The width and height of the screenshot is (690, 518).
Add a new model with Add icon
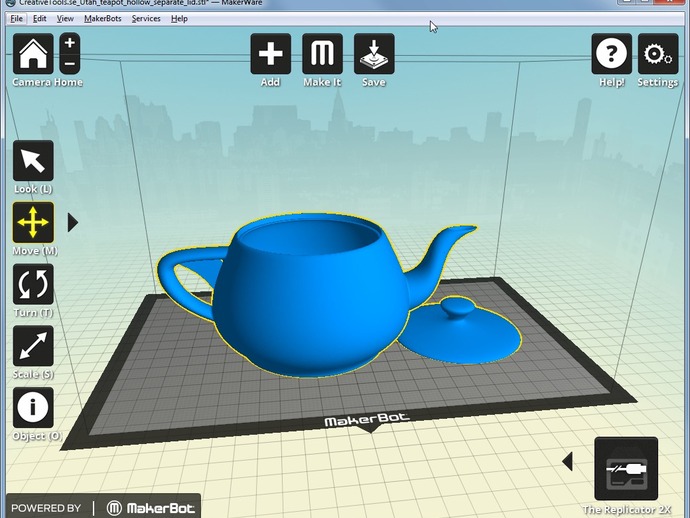[271, 54]
